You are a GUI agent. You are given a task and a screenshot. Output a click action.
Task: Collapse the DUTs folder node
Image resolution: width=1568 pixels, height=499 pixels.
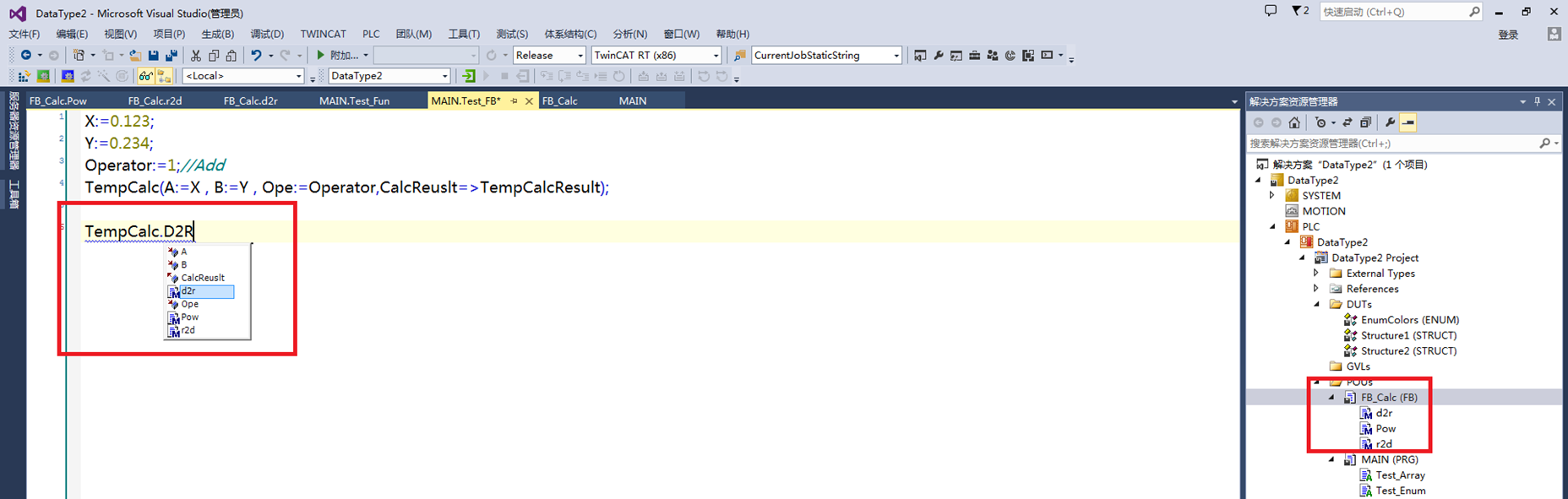(x=1316, y=304)
